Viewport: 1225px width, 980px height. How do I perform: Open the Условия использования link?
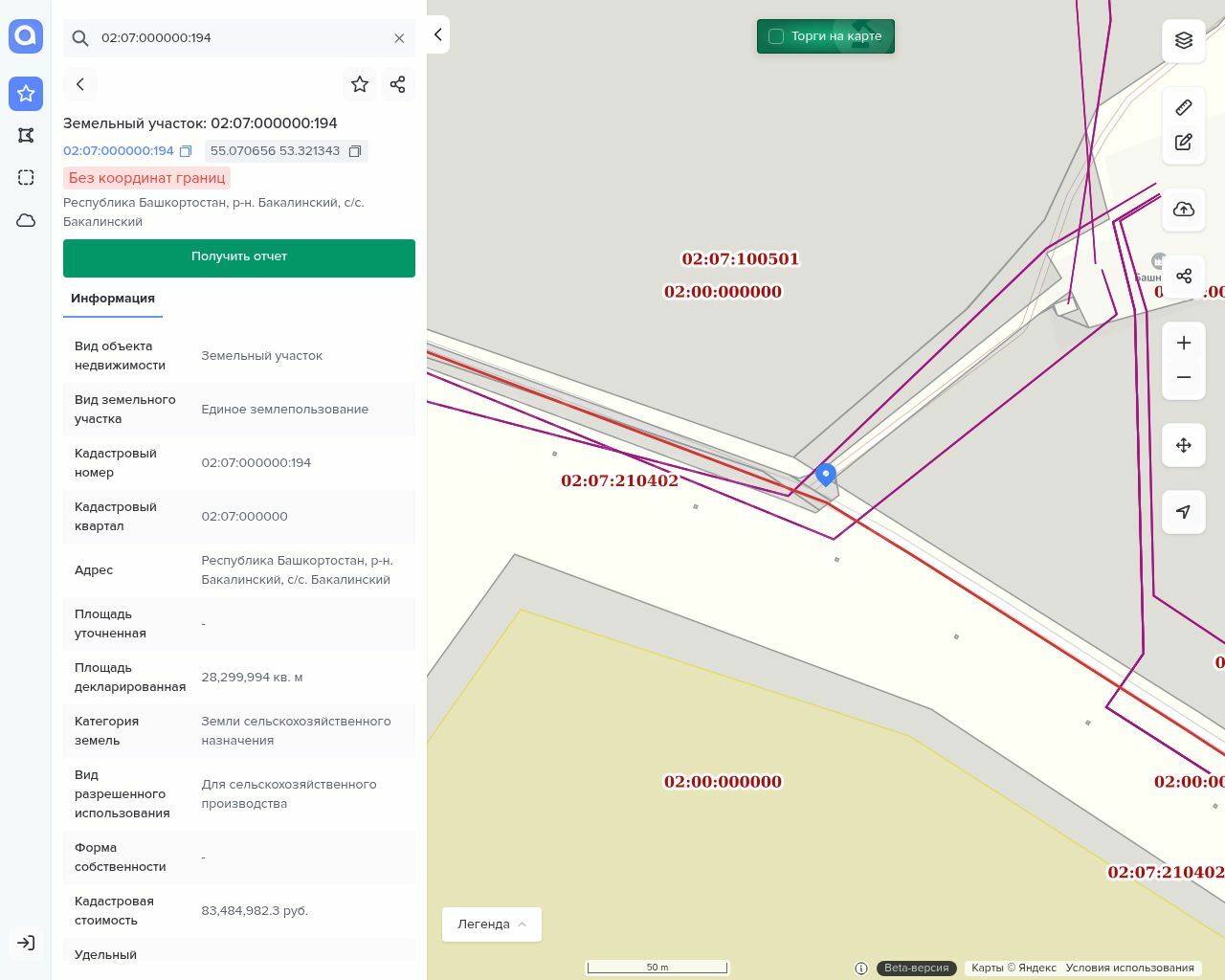tap(1129, 968)
